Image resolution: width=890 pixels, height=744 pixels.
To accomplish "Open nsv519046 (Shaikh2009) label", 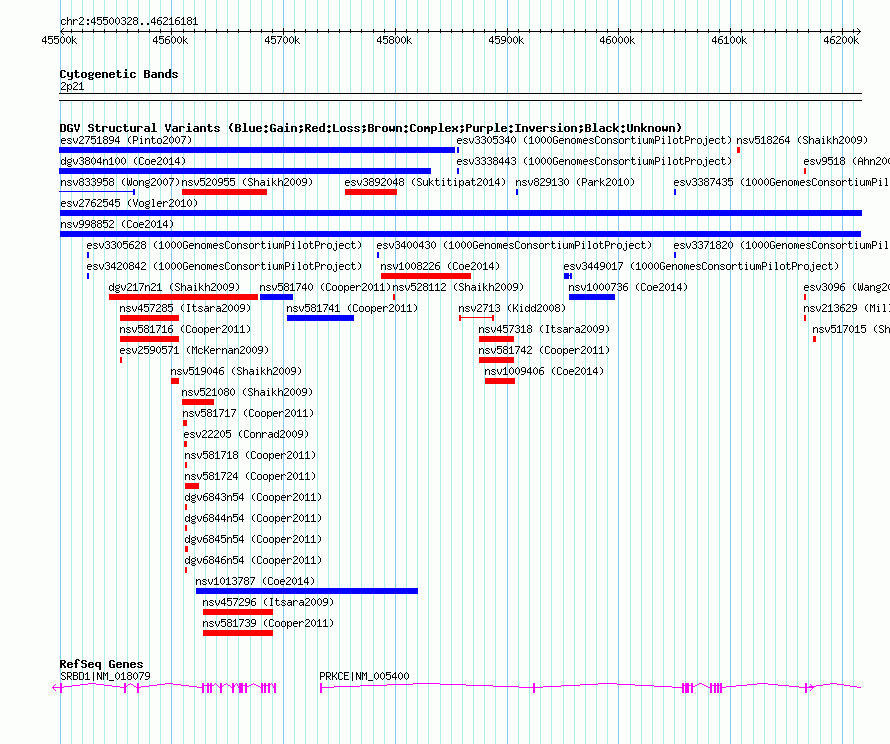I will tap(236, 371).
